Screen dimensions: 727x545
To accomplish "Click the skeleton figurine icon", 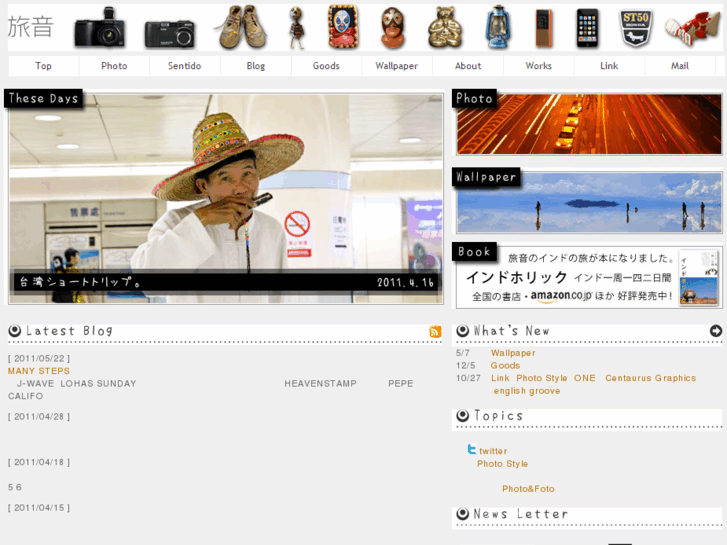I will [x=297, y=28].
